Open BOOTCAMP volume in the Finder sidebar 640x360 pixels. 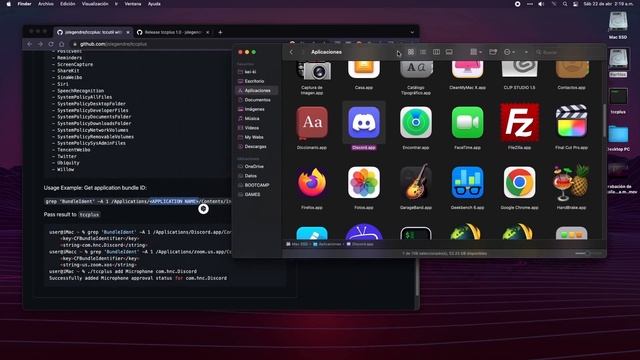[257, 185]
